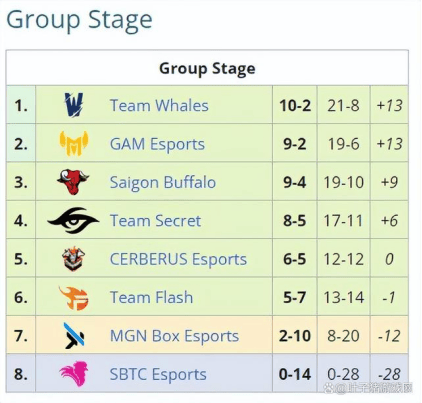The image size is (422, 403).
Task: Click the Team Whales logo icon
Action: (x=74, y=105)
